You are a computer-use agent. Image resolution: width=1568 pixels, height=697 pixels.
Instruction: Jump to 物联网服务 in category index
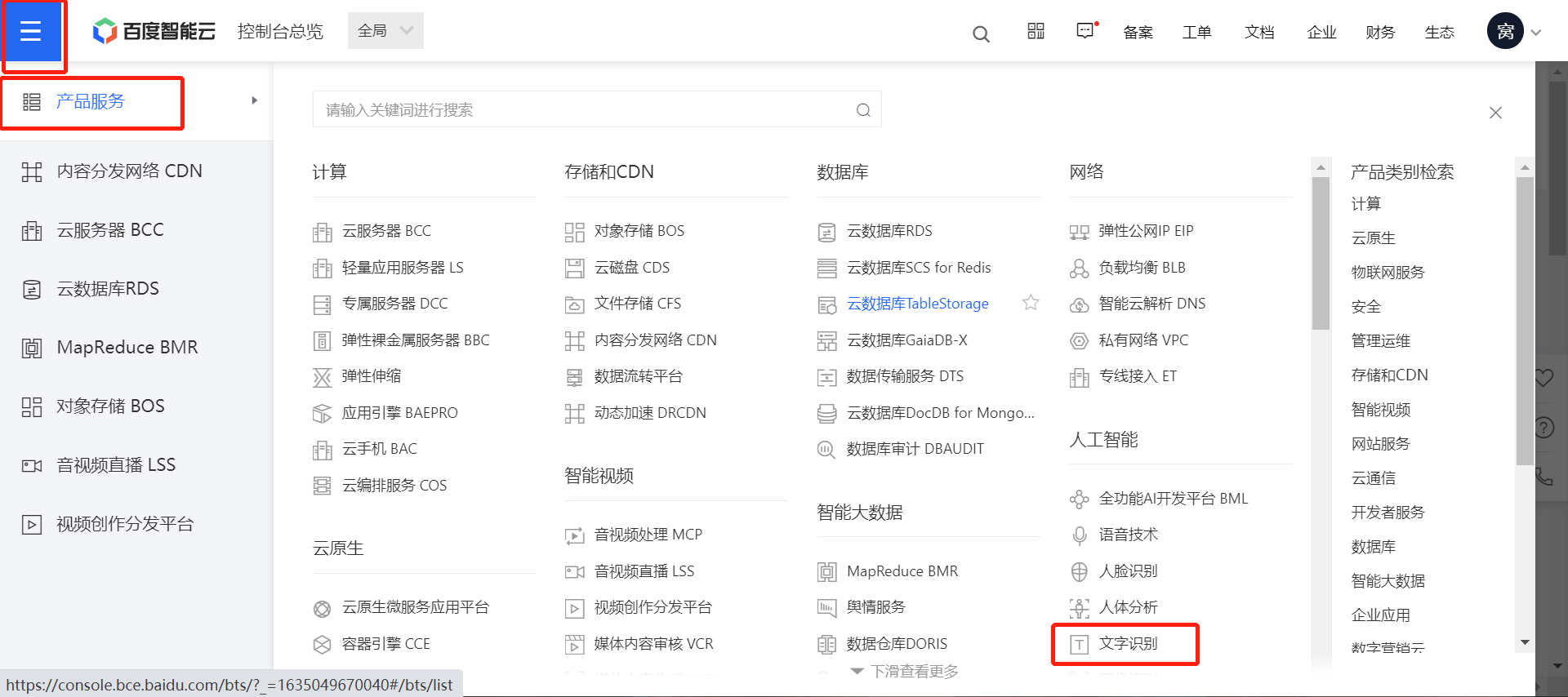click(1388, 273)
